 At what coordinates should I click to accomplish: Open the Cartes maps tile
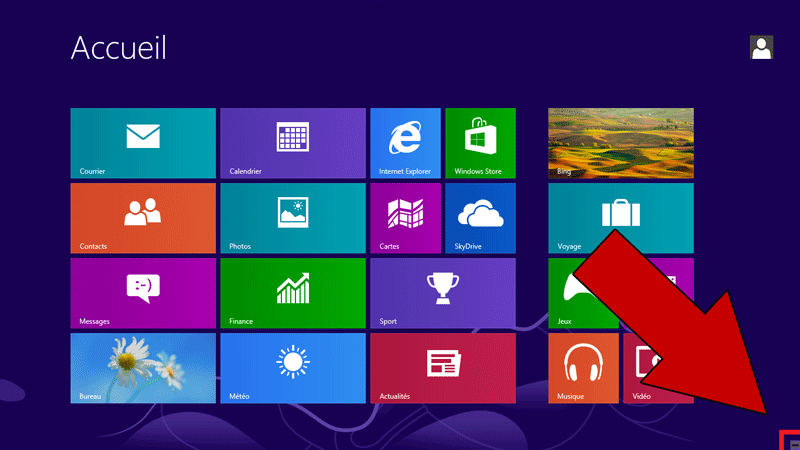click(x=404, y=218)
